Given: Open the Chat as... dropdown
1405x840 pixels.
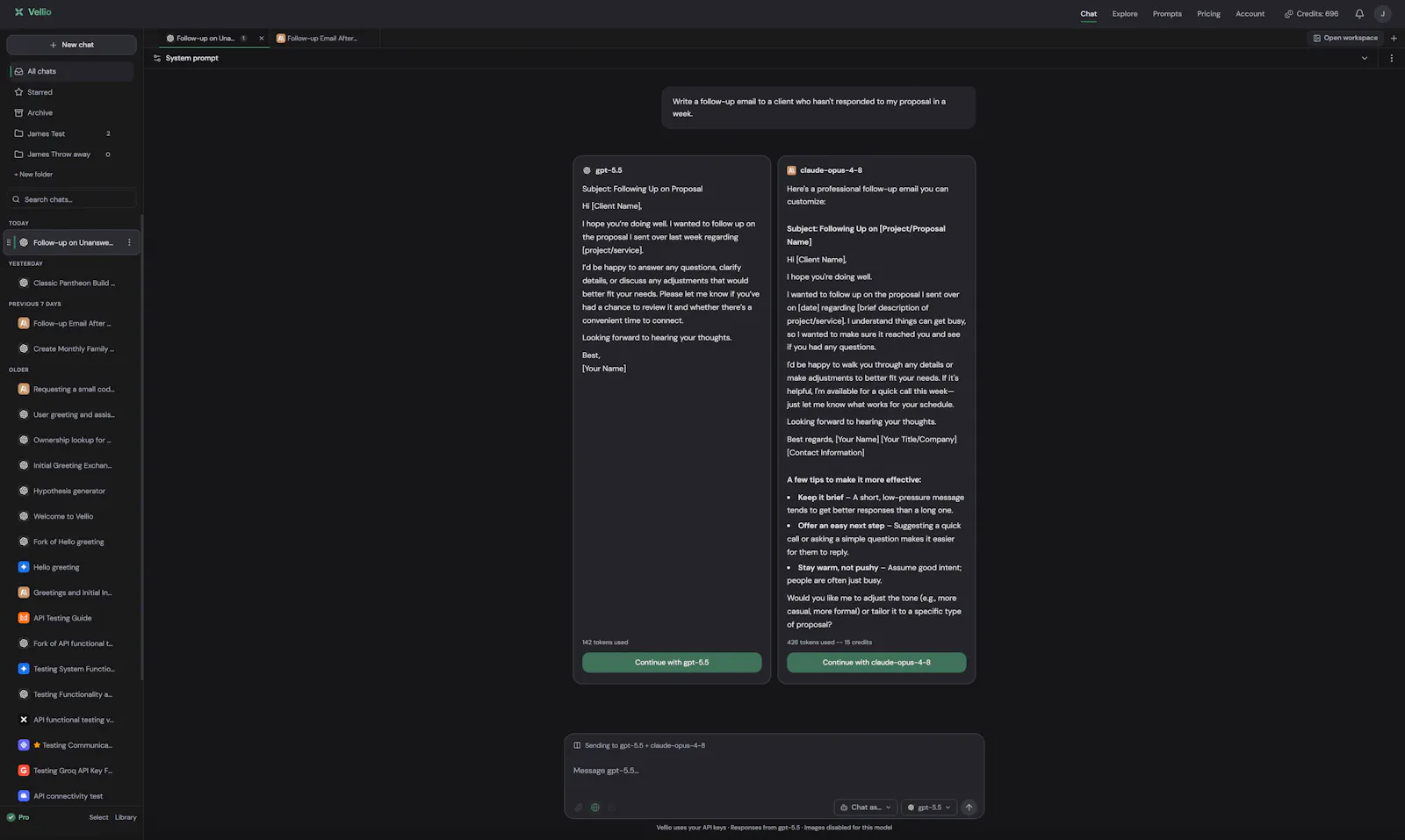Looking at the screenshot, I should tap(865, 808).
